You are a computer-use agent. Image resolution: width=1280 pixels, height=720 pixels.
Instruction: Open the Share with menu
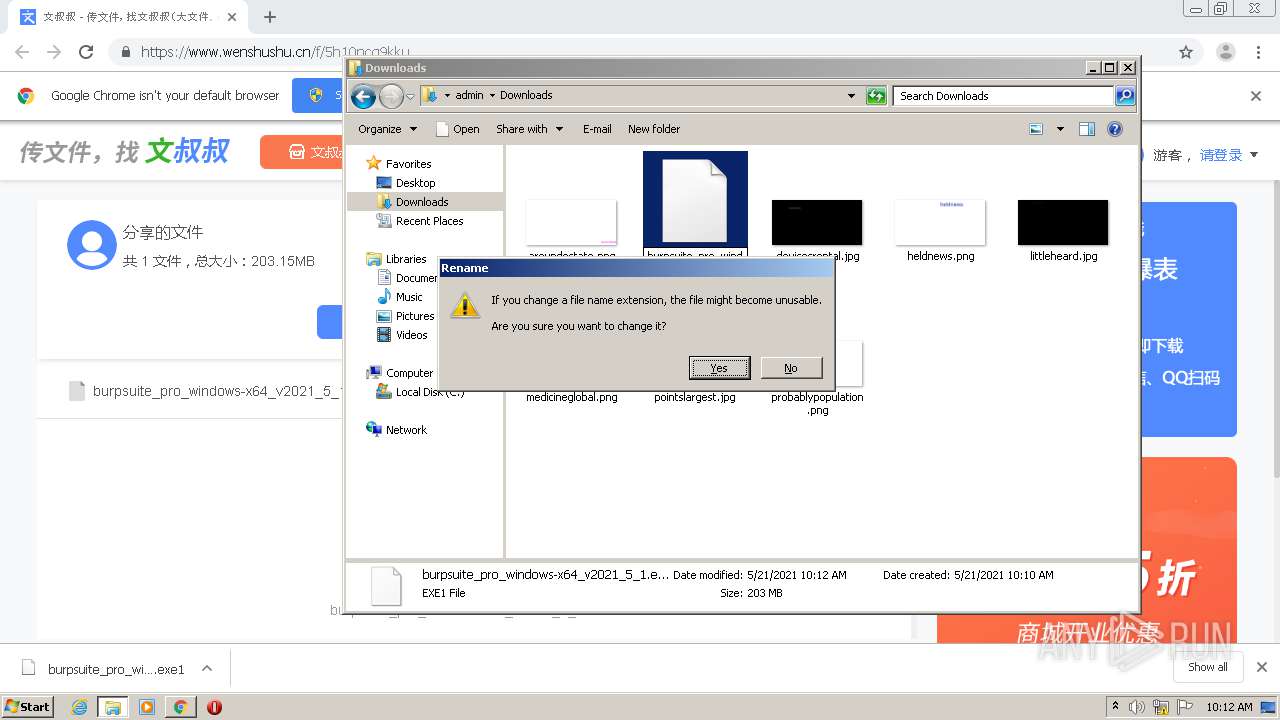pyautogui.click(x=529, y=129)
